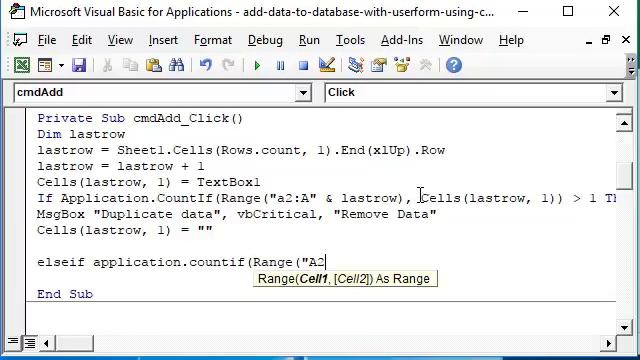Run the Sub with green play icon
Screen dimensions: 640x360
click(x=257, y=65)
